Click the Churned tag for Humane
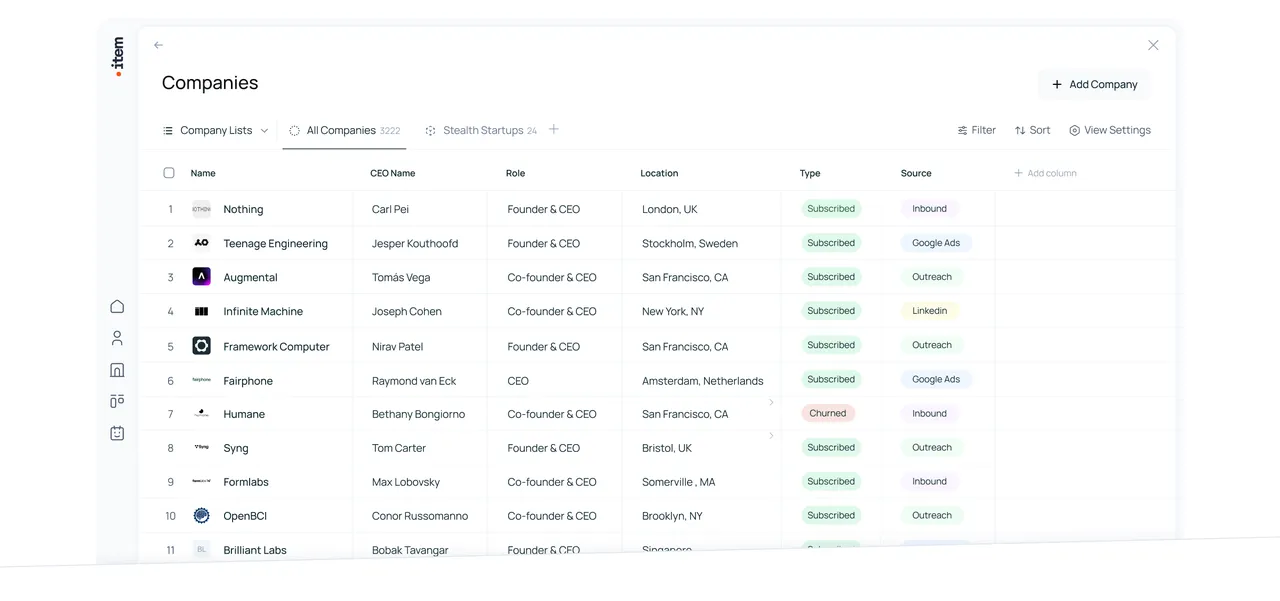1280x601 pixels. coord(828,413)
